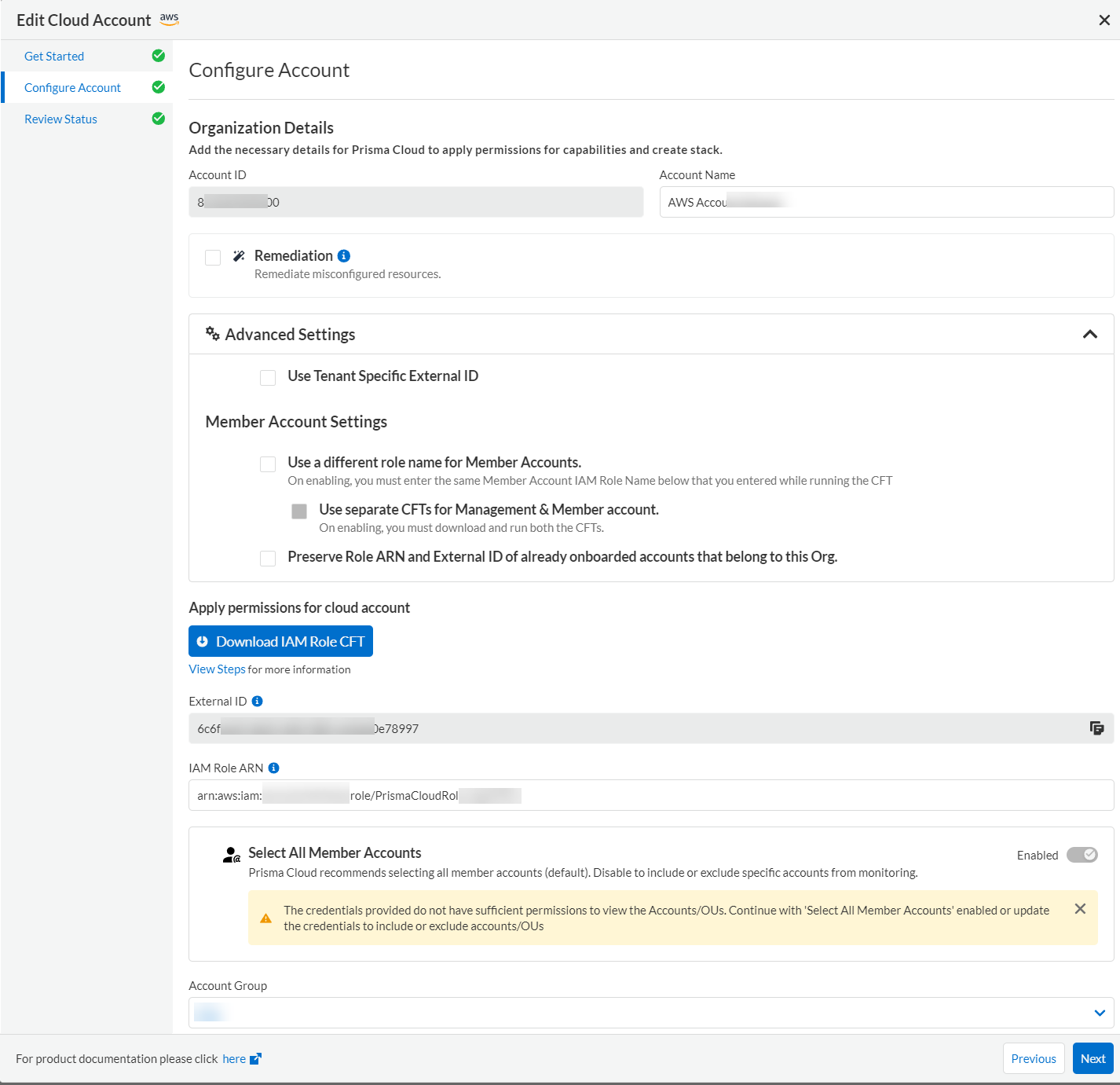1120x1085 pixels.
Task: Show Remediation info tooltip icon
Action: pos(344,256)
